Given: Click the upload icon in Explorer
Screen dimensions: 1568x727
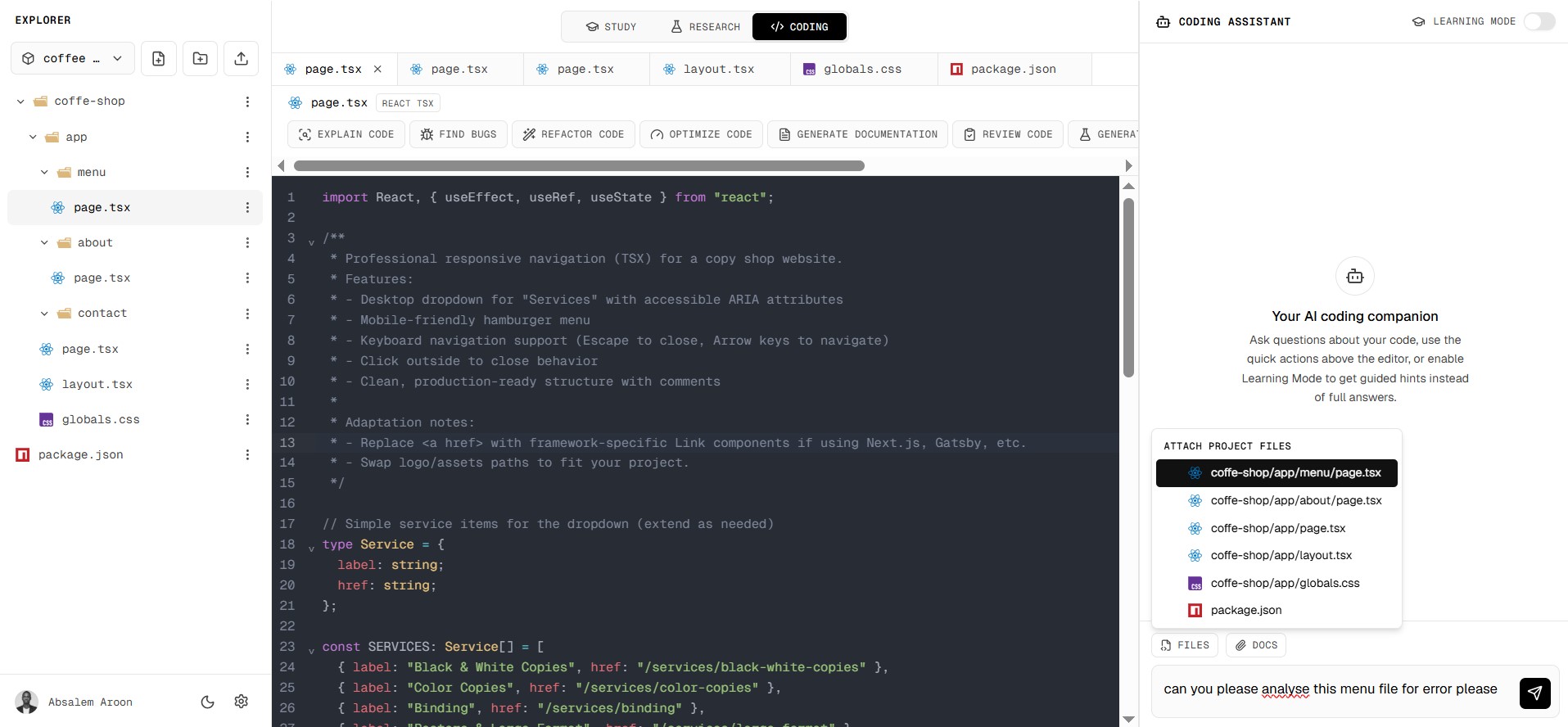Looking at the screenshot, I should (241, 58).
